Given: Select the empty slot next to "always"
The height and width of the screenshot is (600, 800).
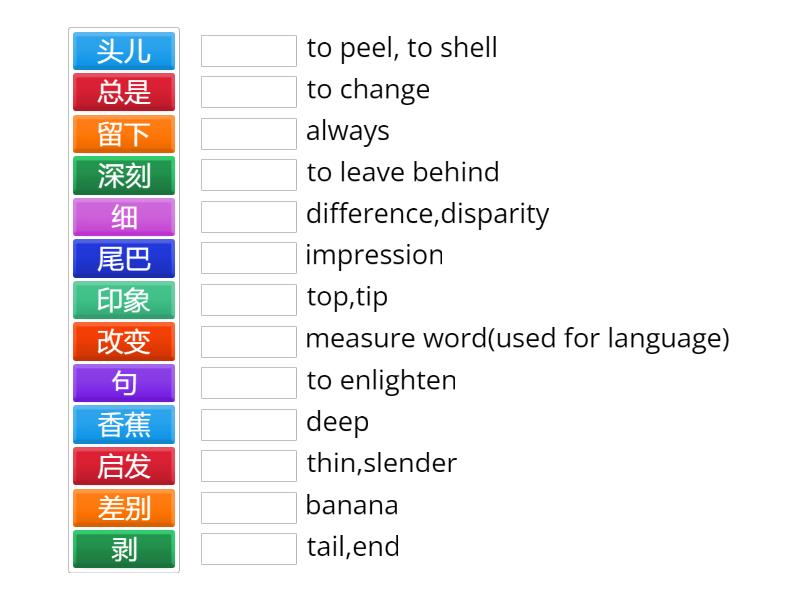Looking at the screenshot, I should 249,134.
